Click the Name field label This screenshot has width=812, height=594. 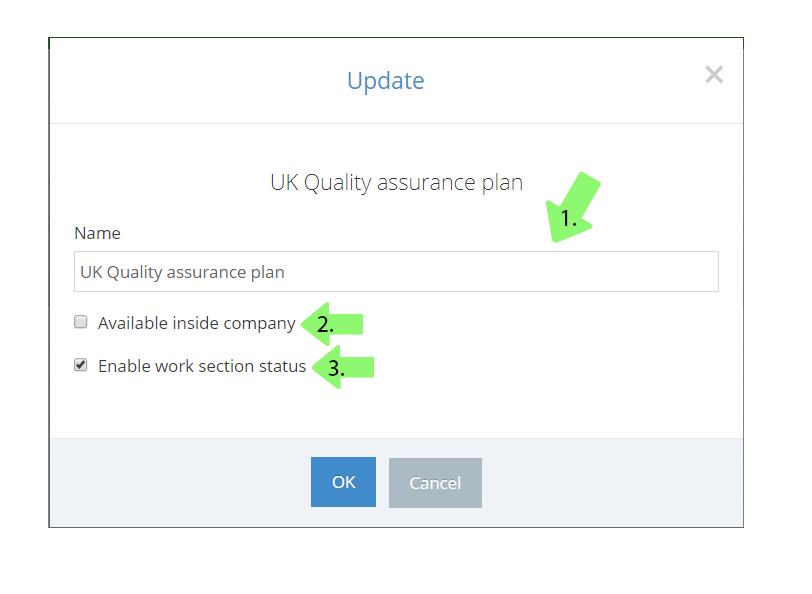[x=97, y=233]
